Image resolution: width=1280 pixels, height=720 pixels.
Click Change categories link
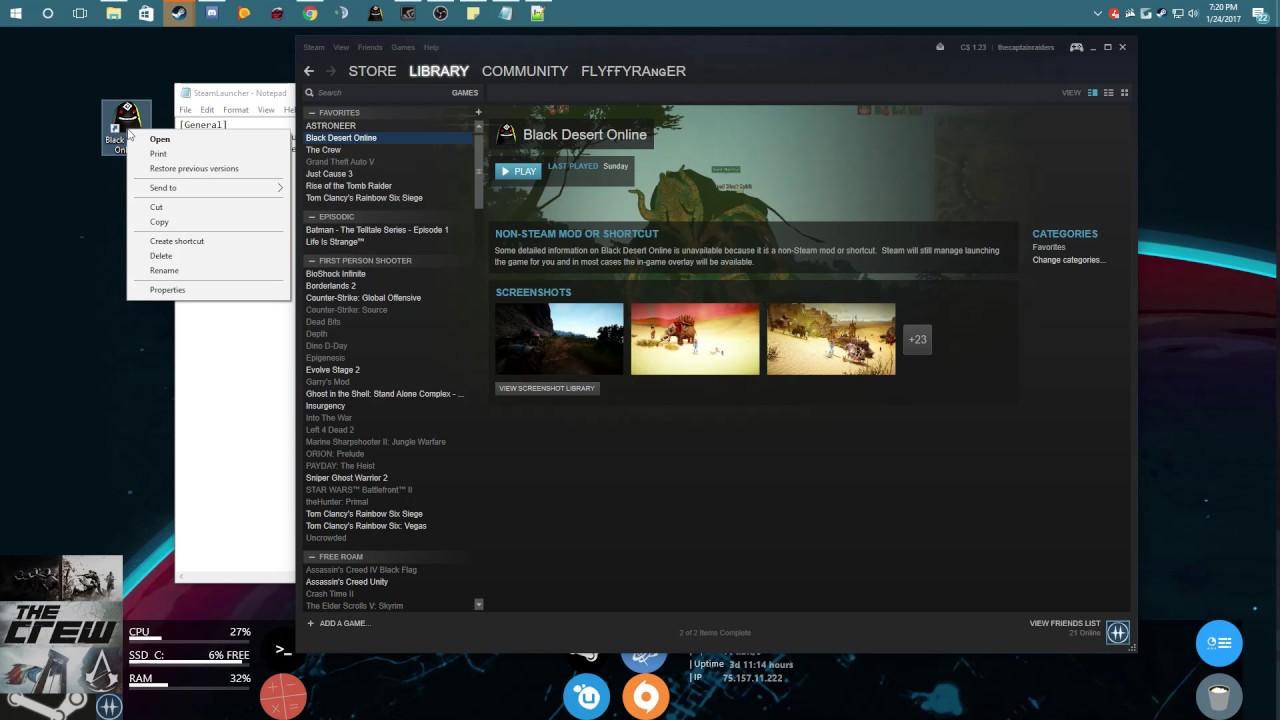coord(1069,260)
